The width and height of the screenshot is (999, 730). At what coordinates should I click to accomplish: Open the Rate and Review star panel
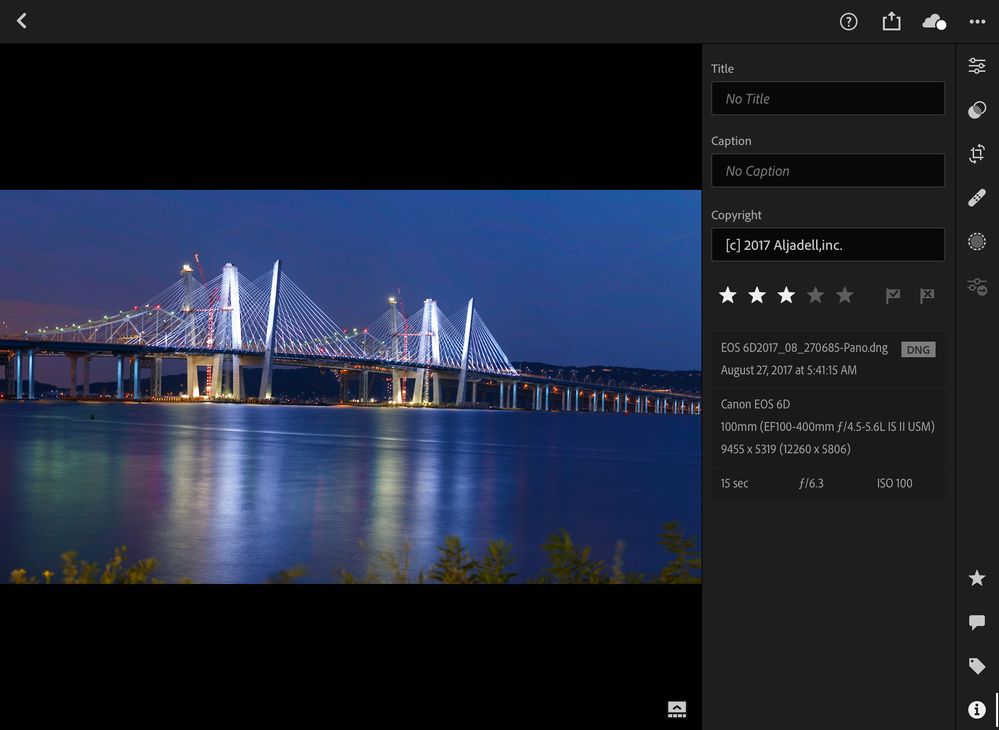coord(977,578)
